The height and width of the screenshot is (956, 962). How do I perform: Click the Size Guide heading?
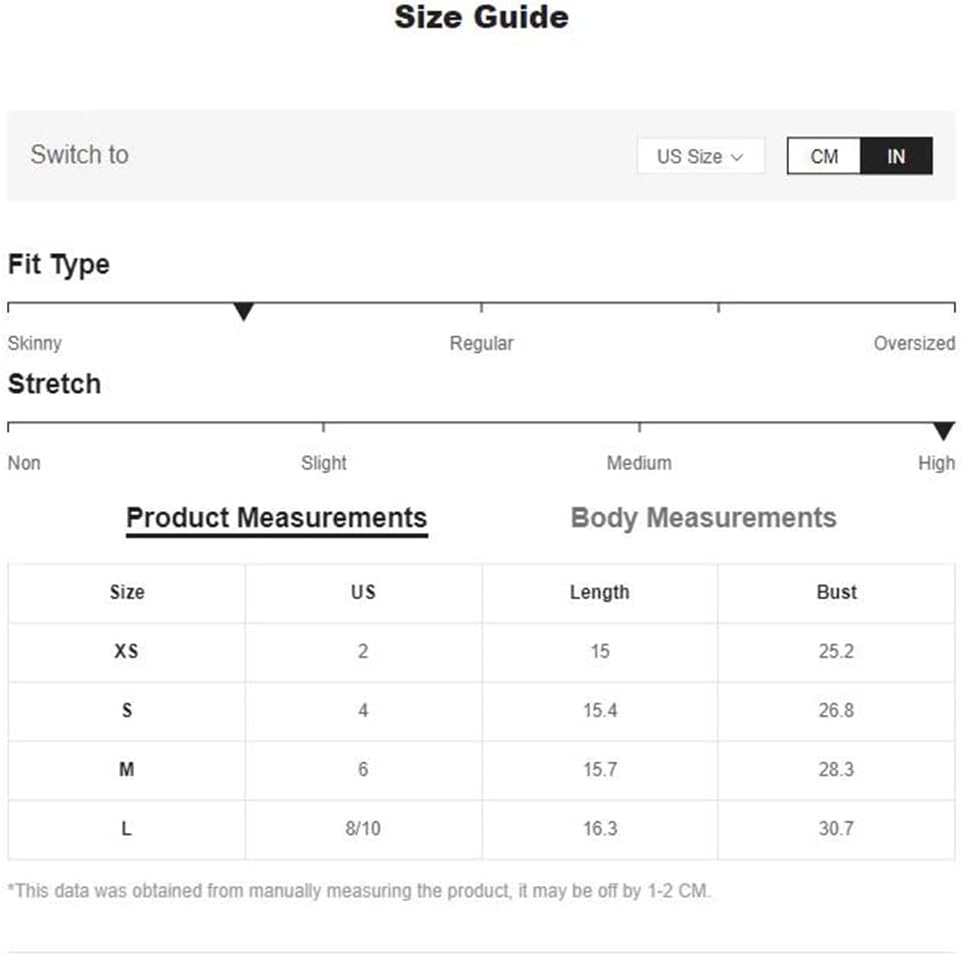click(481, 17)
